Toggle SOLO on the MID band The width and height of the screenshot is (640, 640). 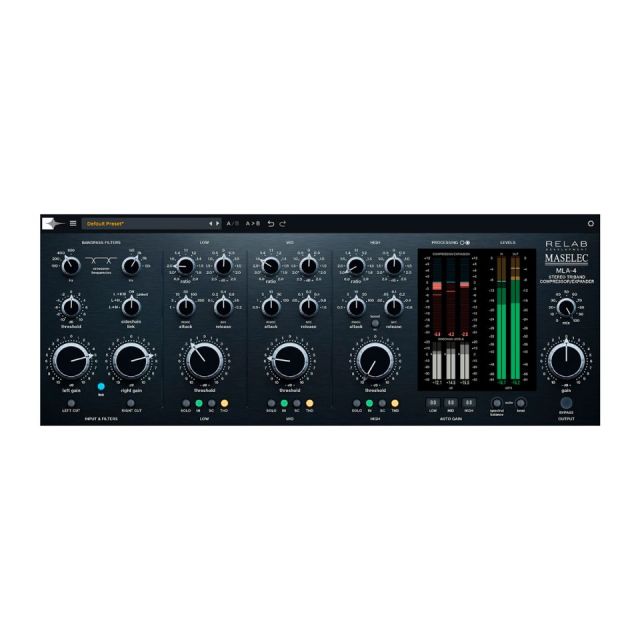[271, 403]
